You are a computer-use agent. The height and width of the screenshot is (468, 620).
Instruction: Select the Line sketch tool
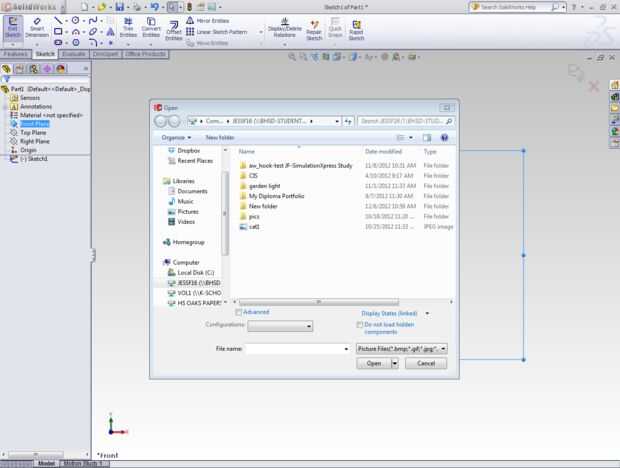[x=58, y=20]
